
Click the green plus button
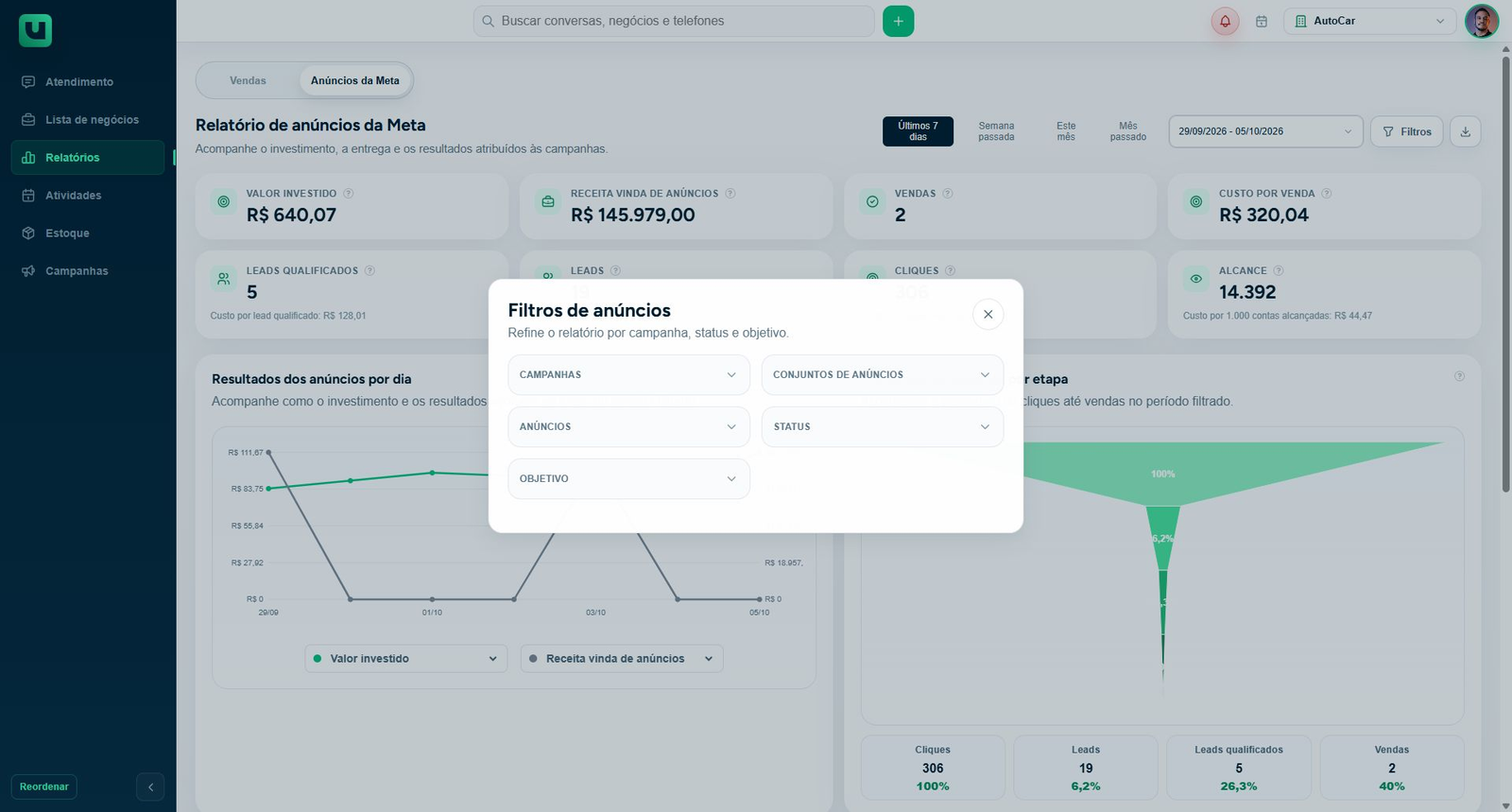point(899,21)
